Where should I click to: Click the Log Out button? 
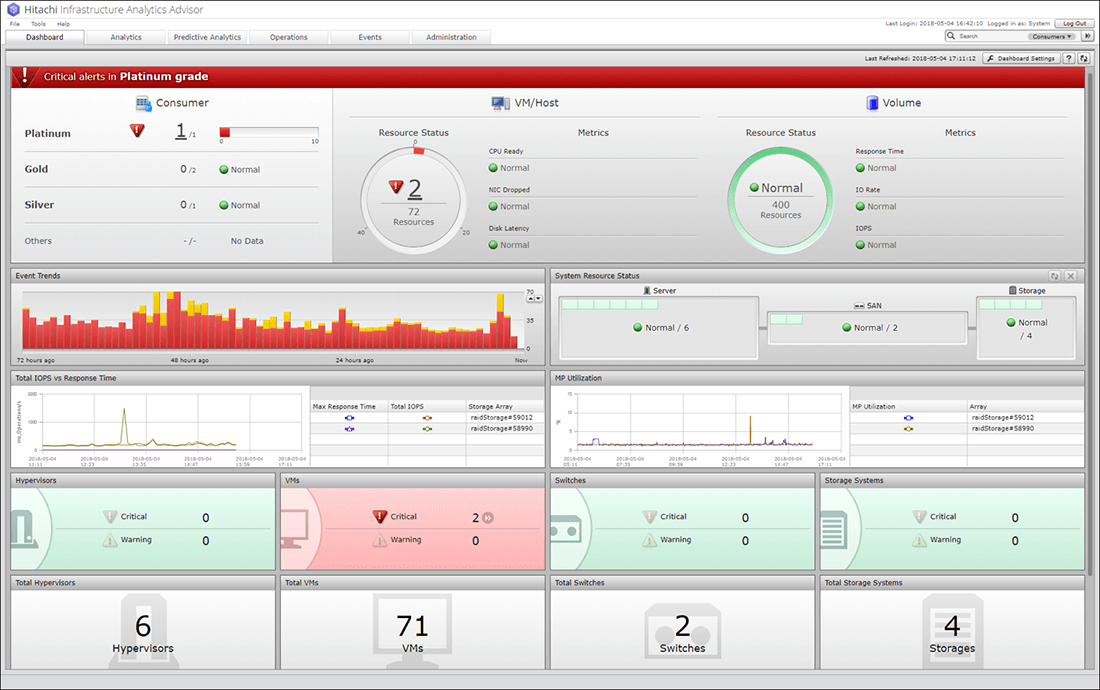(1073, 23)
